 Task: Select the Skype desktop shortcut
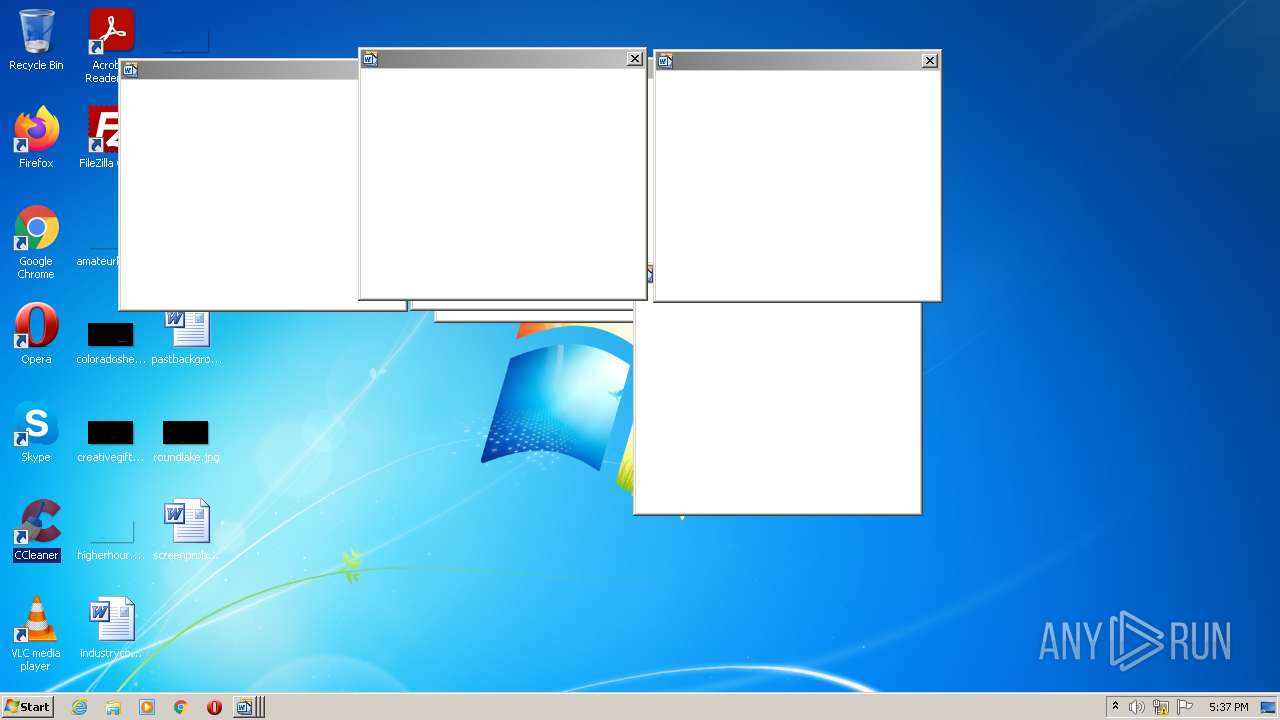click(x=36, y=432)
